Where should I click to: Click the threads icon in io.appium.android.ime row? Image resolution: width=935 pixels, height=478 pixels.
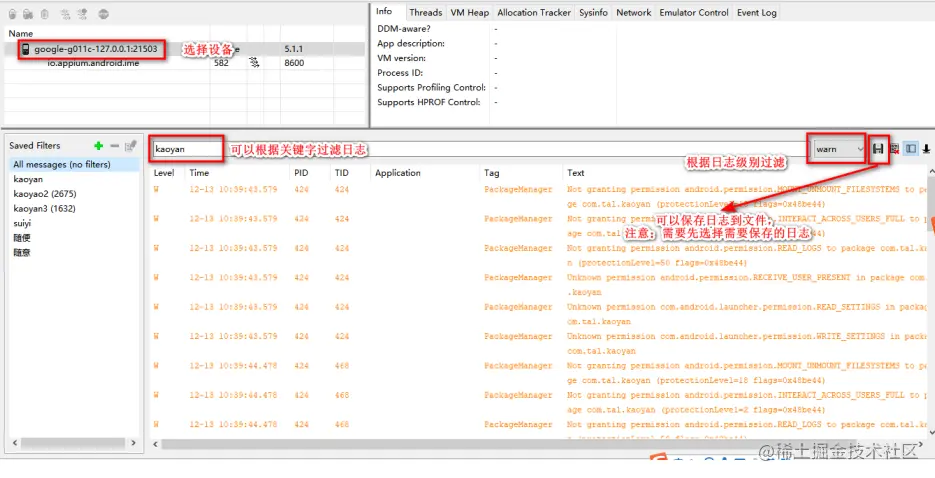(x=255, y=63)
